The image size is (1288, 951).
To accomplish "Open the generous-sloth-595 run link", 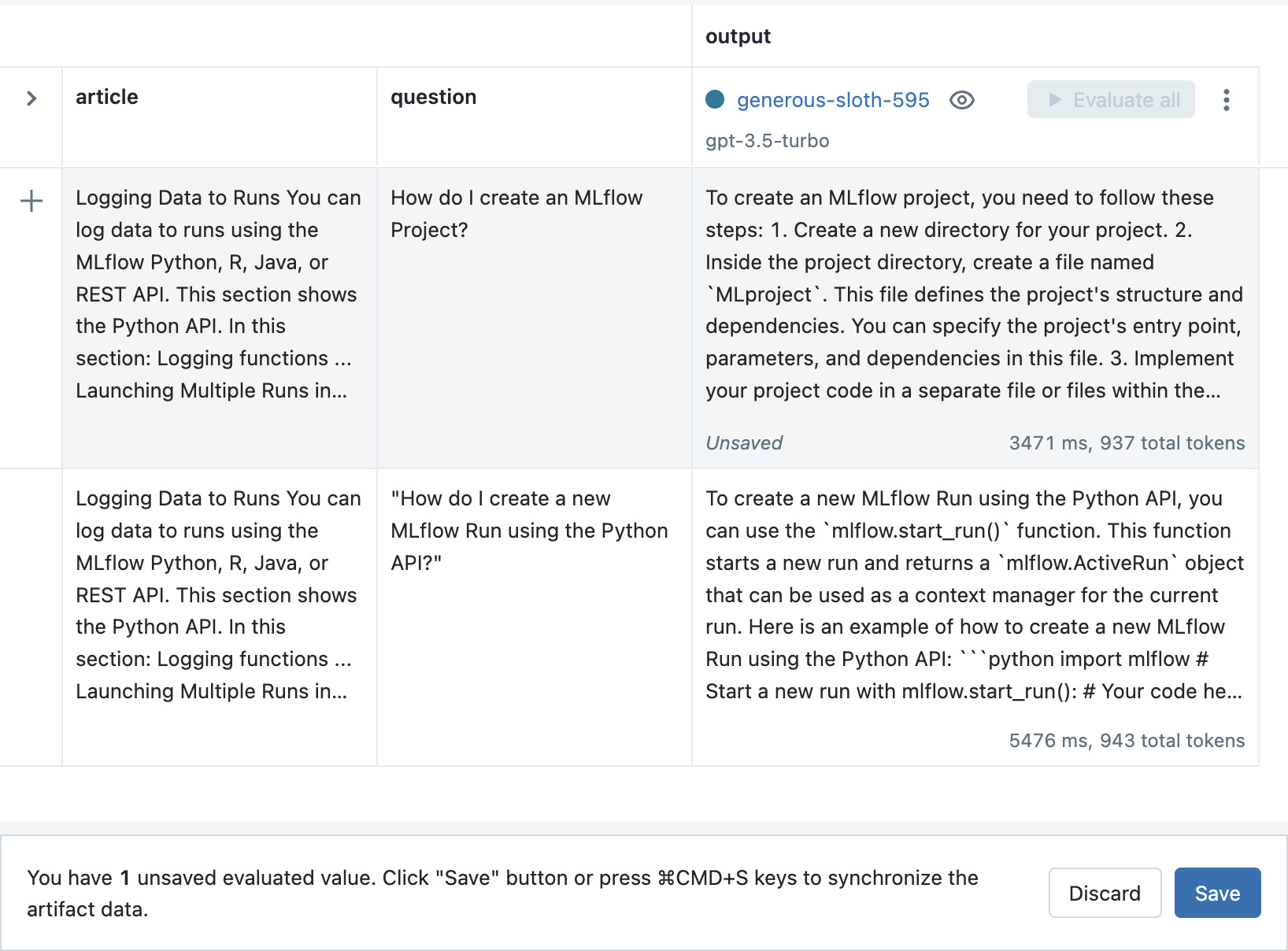I will [833, 100].
